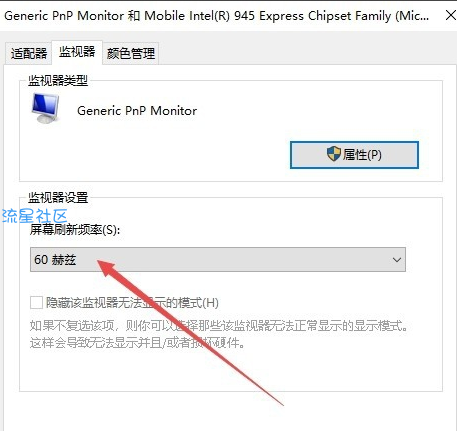457x431 pixels.
Task: Click the 屏幕刷新频率(S) label
Action: [x=75, y=230]
